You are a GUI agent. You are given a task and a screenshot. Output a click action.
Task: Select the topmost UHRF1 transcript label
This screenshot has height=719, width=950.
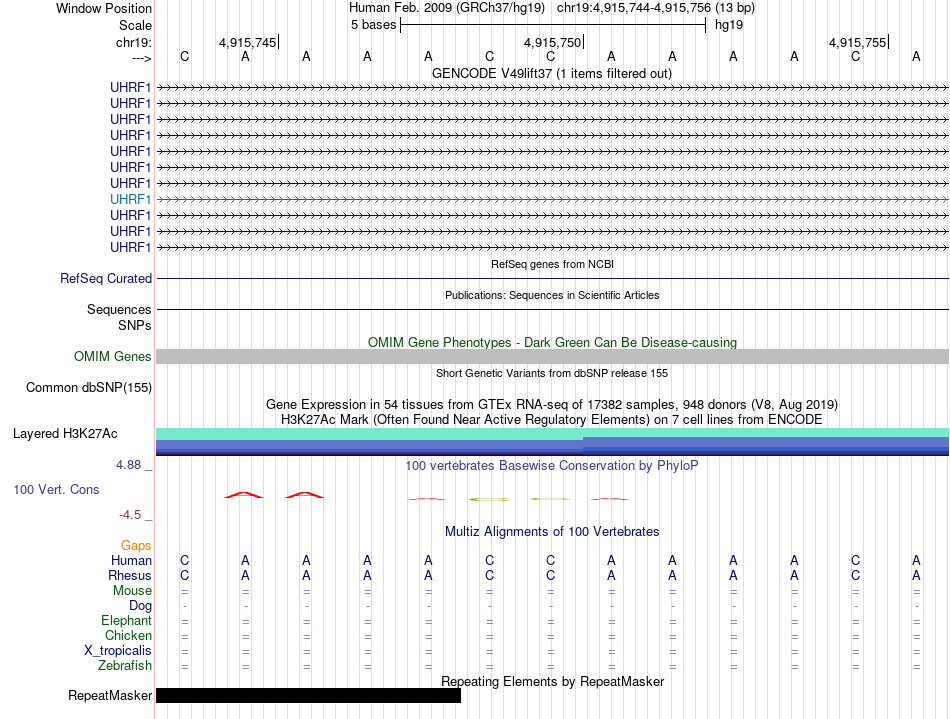coord(130,87)
